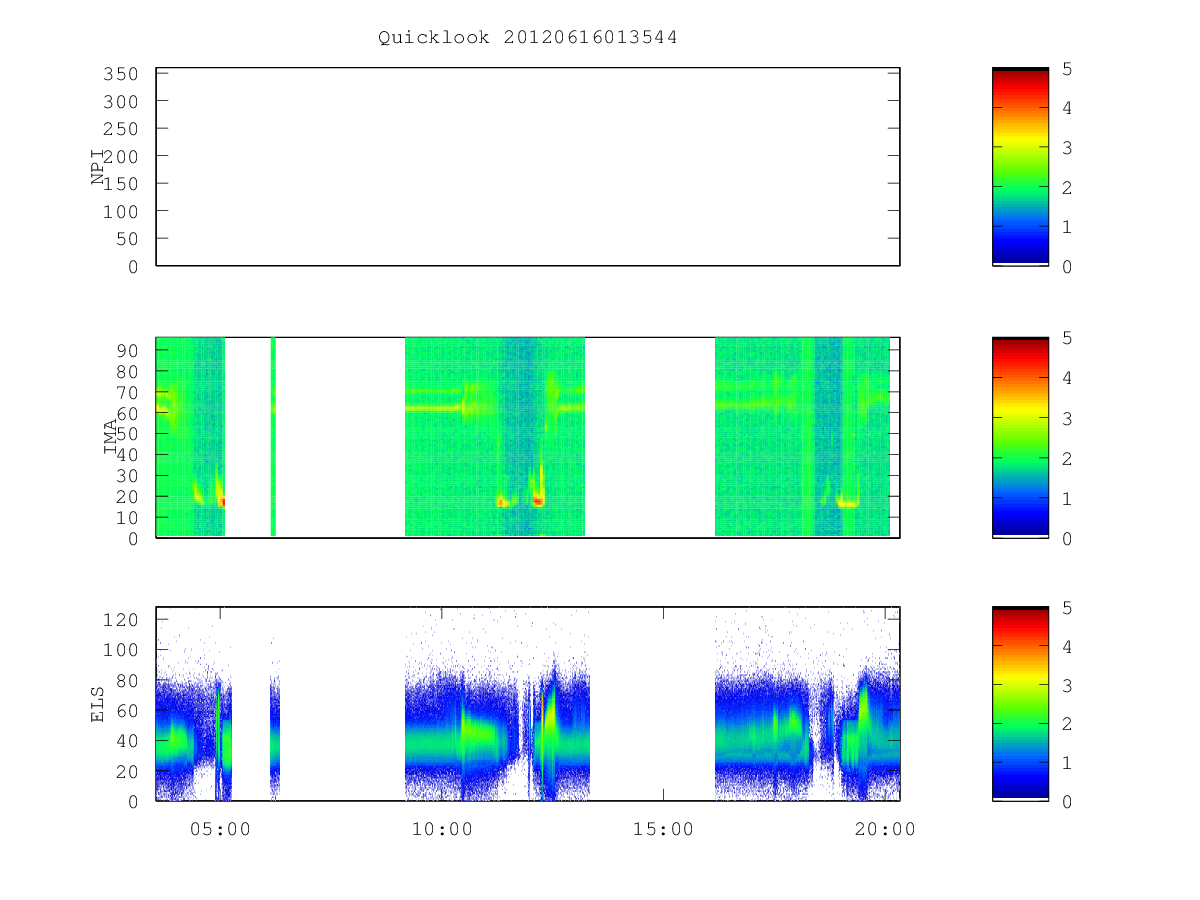Click the 5 label on NPI colorbar
This screenshot has width=1200, height=900.
pyautogui.click(x=1067, y=69)
